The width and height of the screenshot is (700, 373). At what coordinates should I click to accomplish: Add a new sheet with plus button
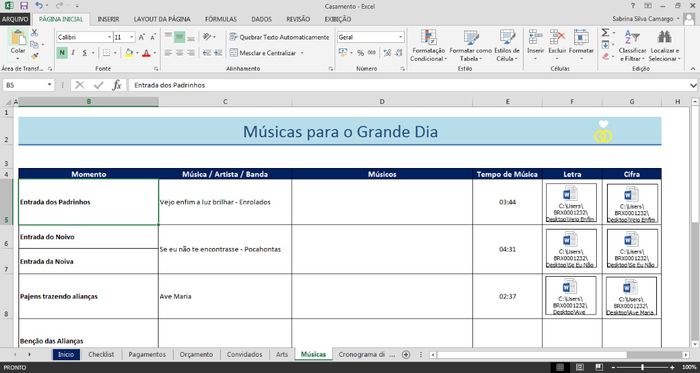pyautogui.click(x=406, y=354)
